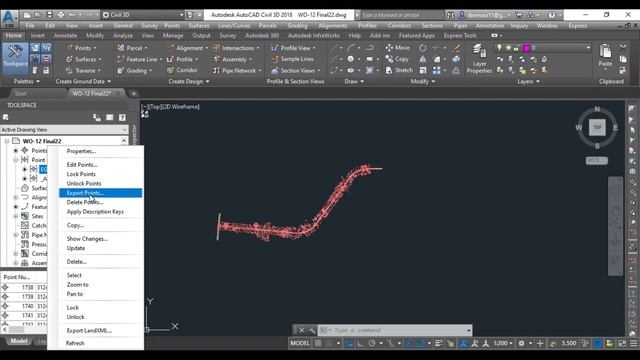Click the Save icon in quick access toolbar
Screen dimensions: 640x360
49,15
